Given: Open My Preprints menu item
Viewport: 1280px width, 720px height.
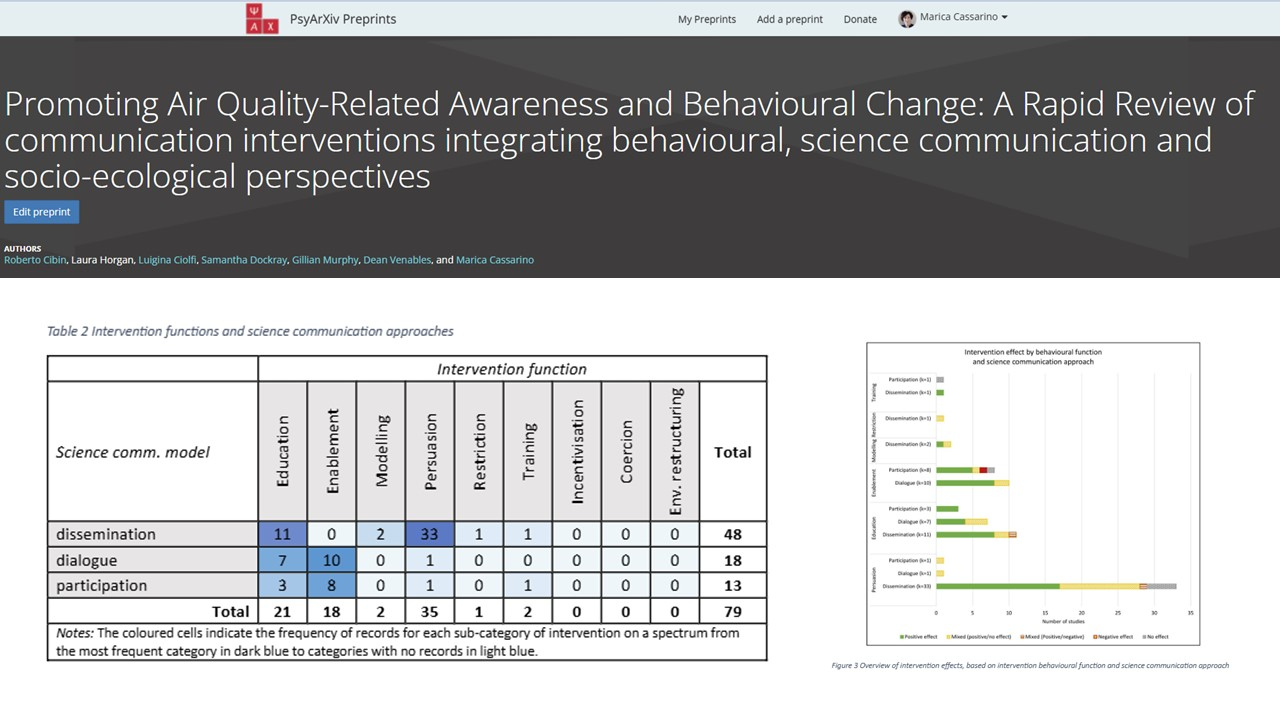Looking at the screenshot, I should (x=706, y=19).
